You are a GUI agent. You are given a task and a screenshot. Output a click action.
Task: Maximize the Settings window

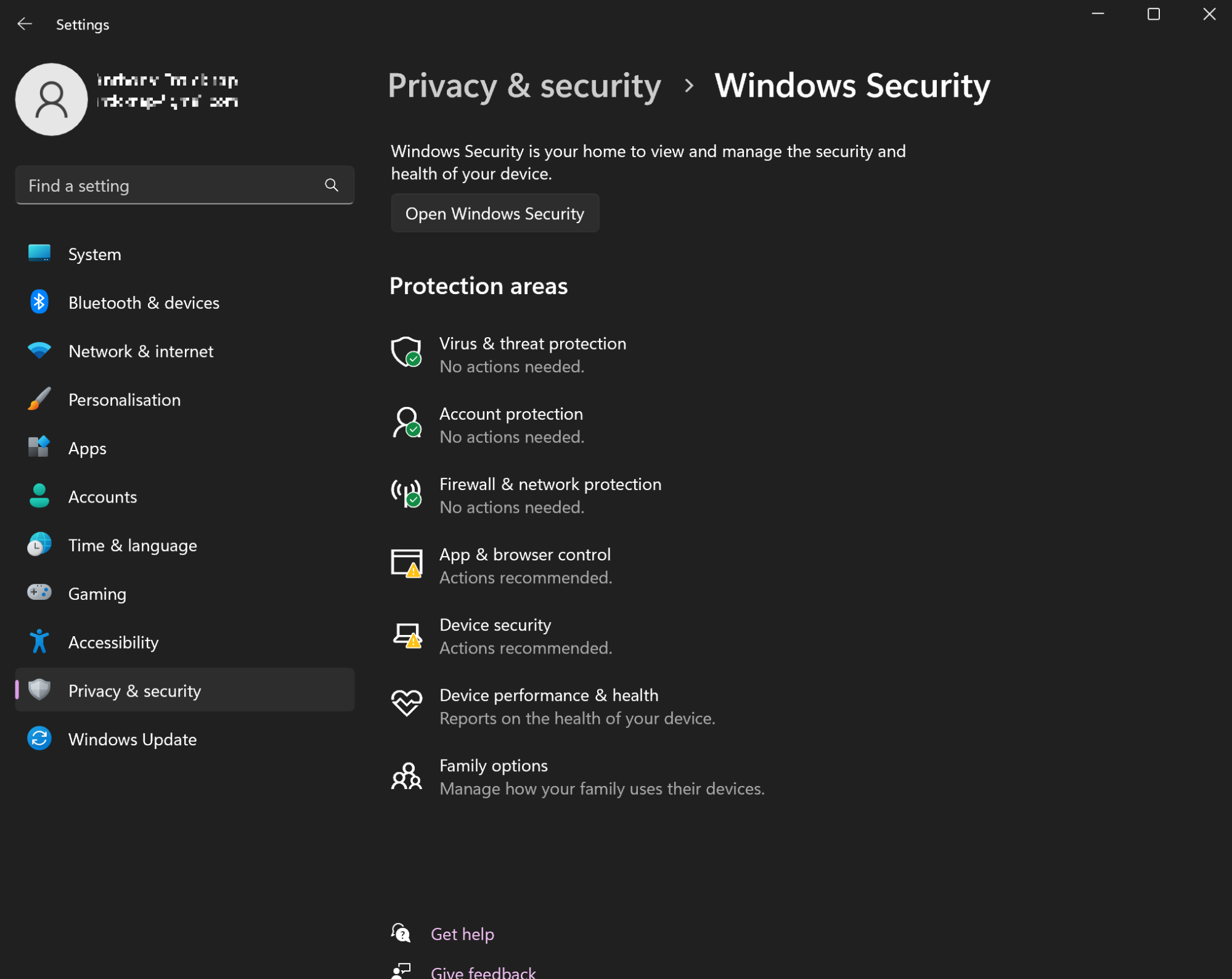[x=1154, y=14]
